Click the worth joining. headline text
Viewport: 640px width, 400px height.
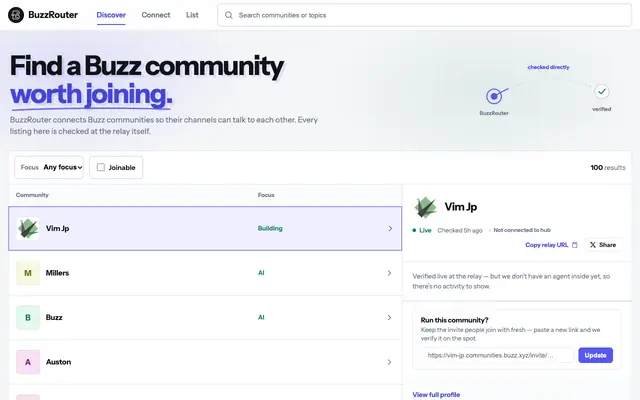[91, 94]
